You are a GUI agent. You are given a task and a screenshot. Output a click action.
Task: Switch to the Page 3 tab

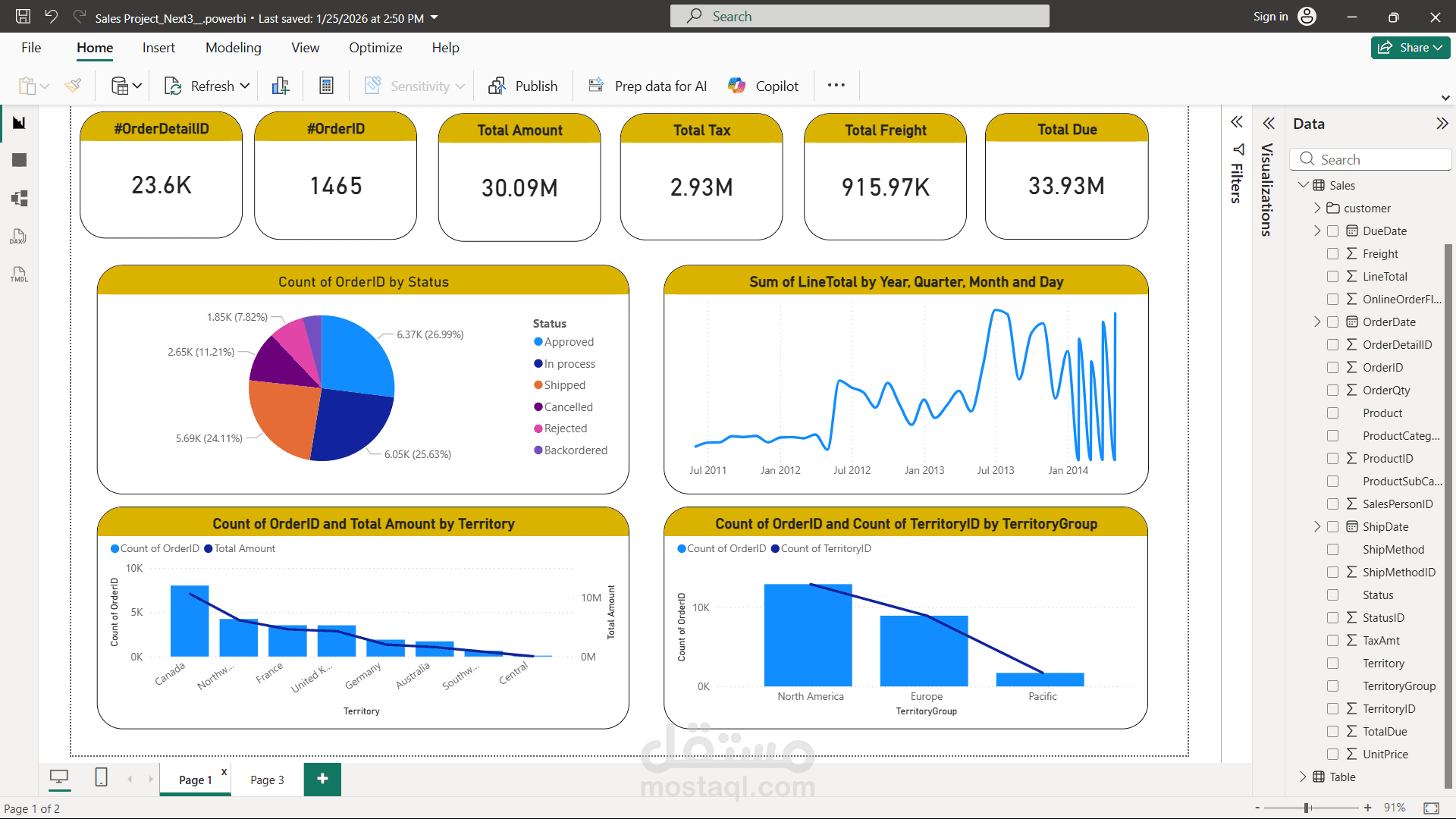click(266, 780)
